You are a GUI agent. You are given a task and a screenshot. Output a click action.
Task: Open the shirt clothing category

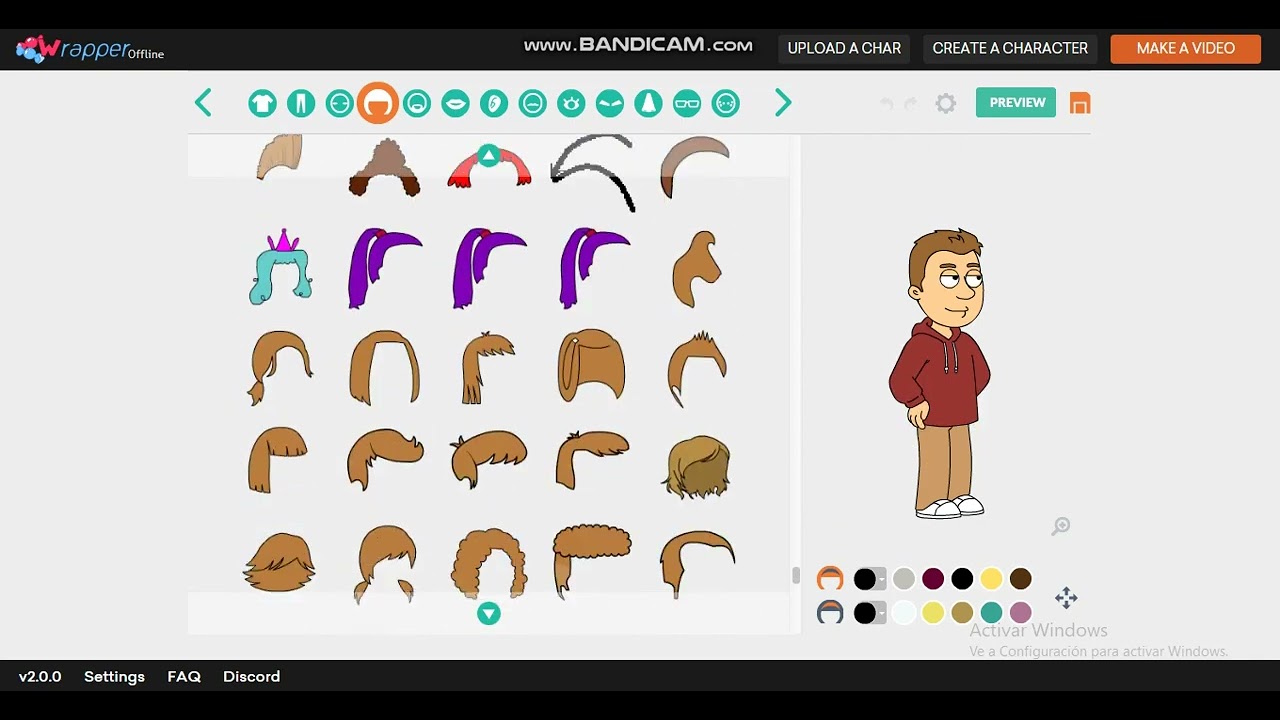pyautogui.click(x=263, y=103)
